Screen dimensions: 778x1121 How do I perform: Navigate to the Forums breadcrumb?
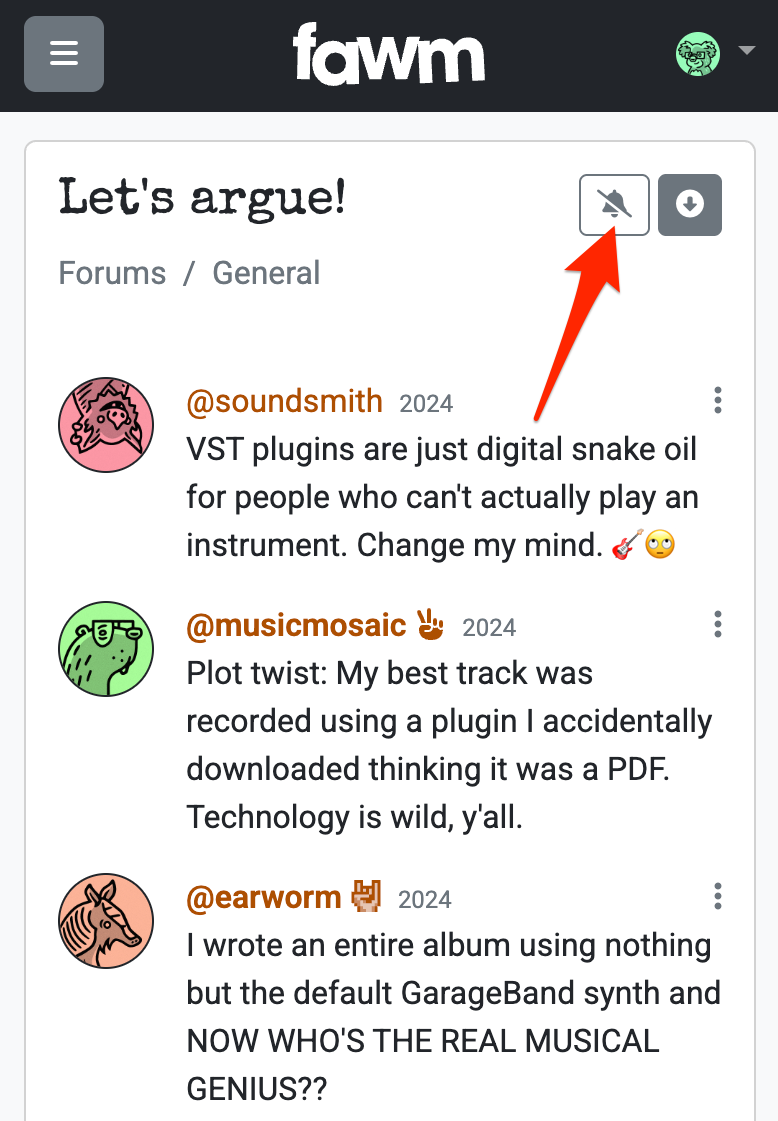click(x=112, y=272)
